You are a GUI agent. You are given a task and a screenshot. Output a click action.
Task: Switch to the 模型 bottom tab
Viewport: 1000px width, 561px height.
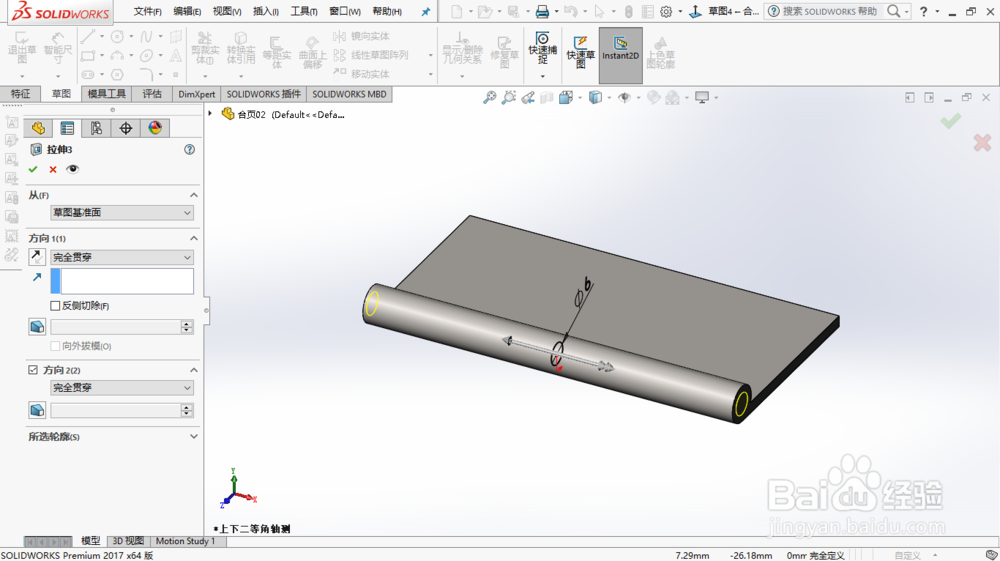pos(91,541)
